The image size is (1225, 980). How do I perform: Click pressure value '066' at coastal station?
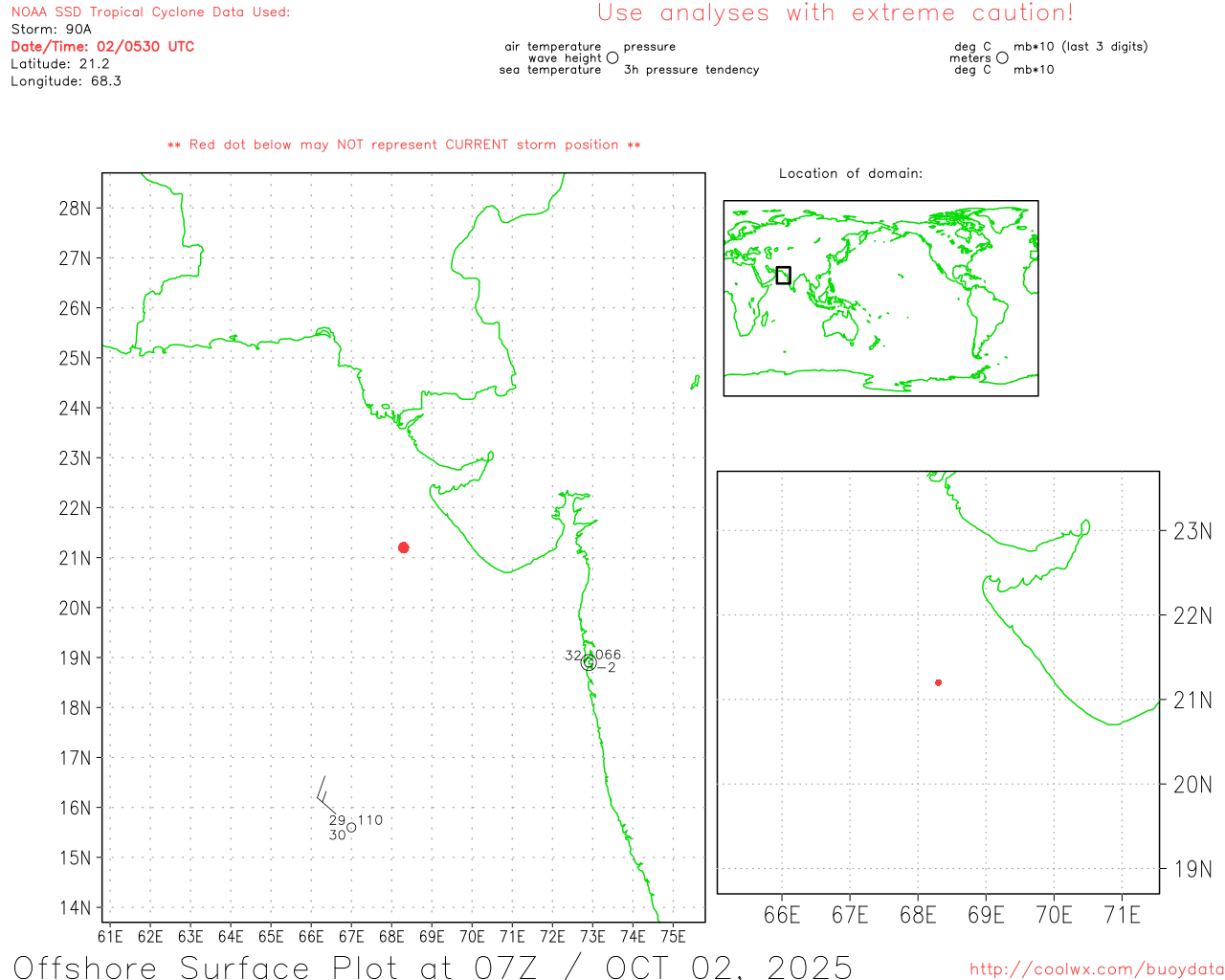pyautogui.click(x=609, y=656)
